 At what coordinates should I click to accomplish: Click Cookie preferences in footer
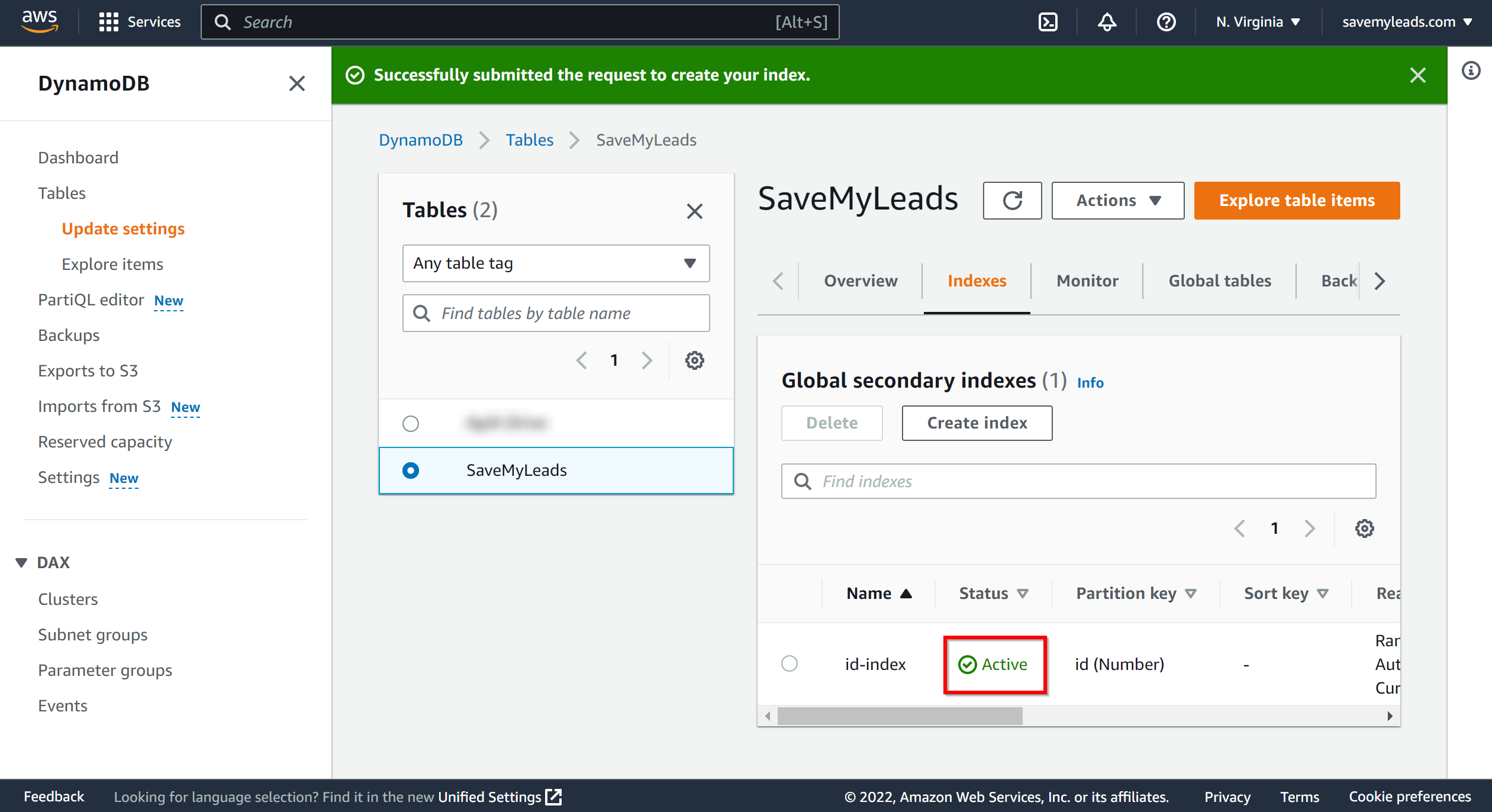point(1410,797)
